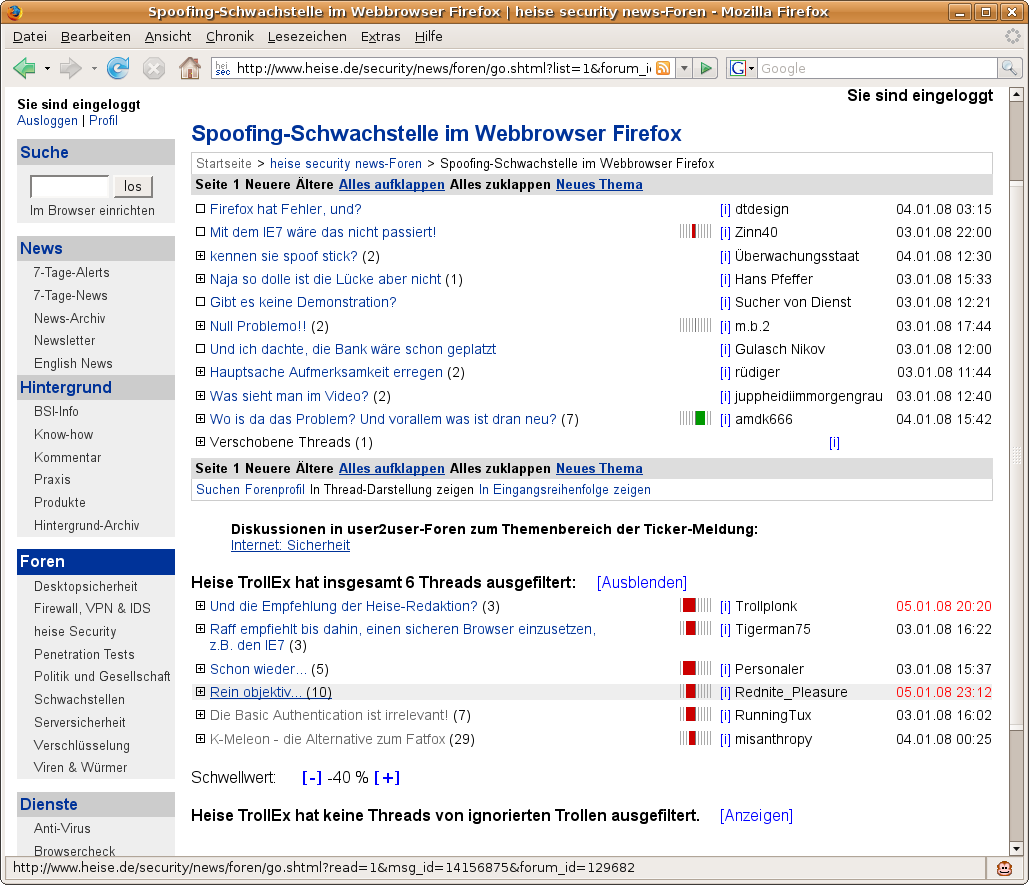Open the [i] info link for Rednite_Pleasure
Viewport: 1029px width, 885px height.
(x=725, y=692)
